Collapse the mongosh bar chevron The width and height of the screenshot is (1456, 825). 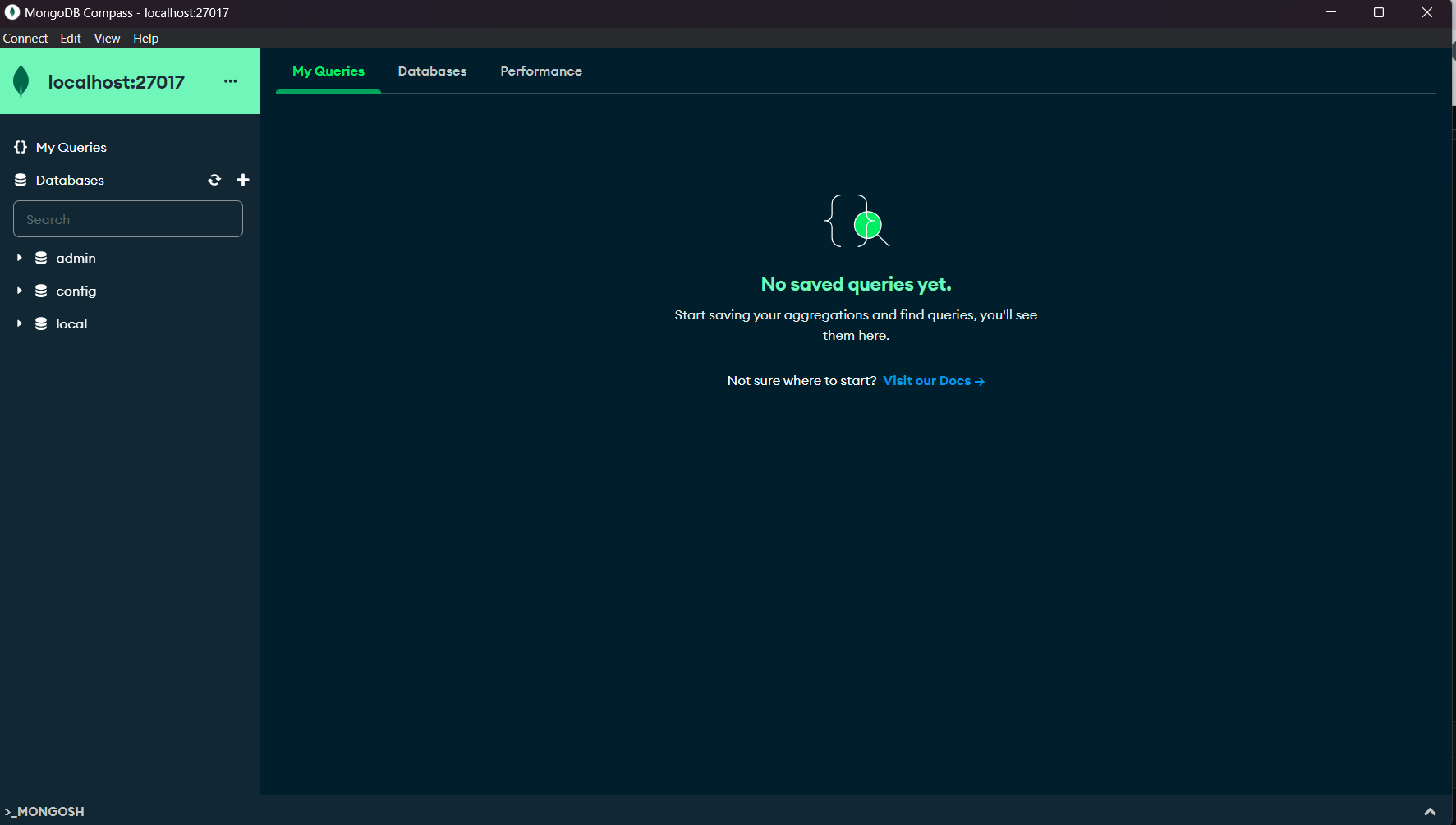pyautogui.click(x=1430, y=811)
